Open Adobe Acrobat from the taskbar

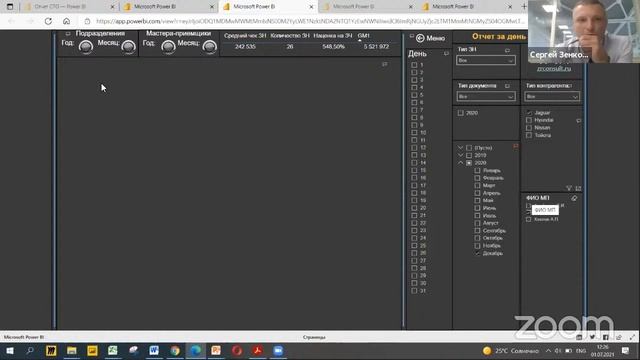(x=257, y=351)
